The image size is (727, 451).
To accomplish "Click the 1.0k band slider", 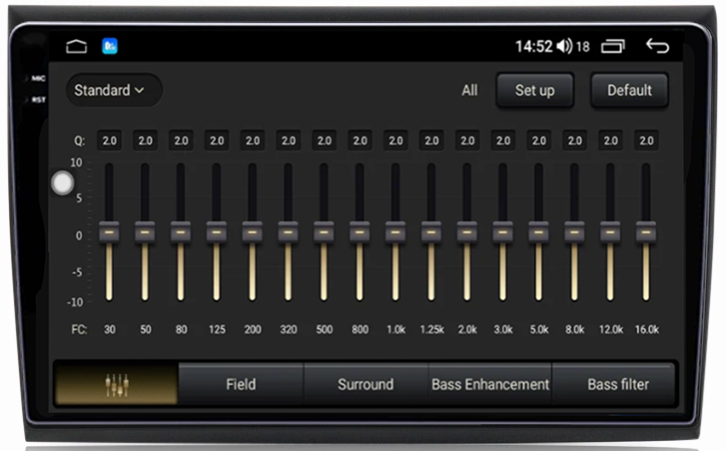I will click(395, 232).
